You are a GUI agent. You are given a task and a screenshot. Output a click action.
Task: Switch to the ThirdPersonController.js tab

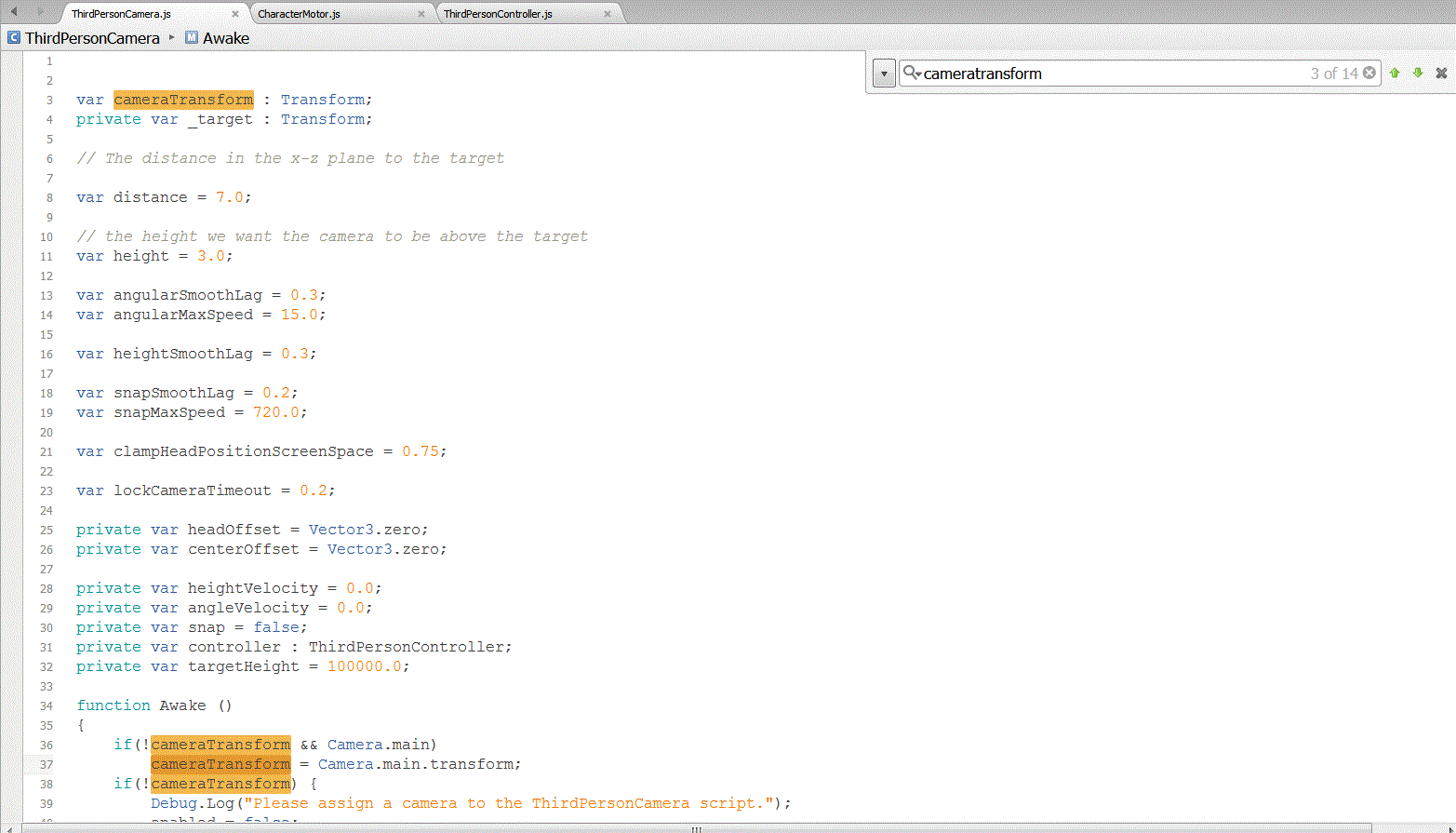tap(507, 14)
